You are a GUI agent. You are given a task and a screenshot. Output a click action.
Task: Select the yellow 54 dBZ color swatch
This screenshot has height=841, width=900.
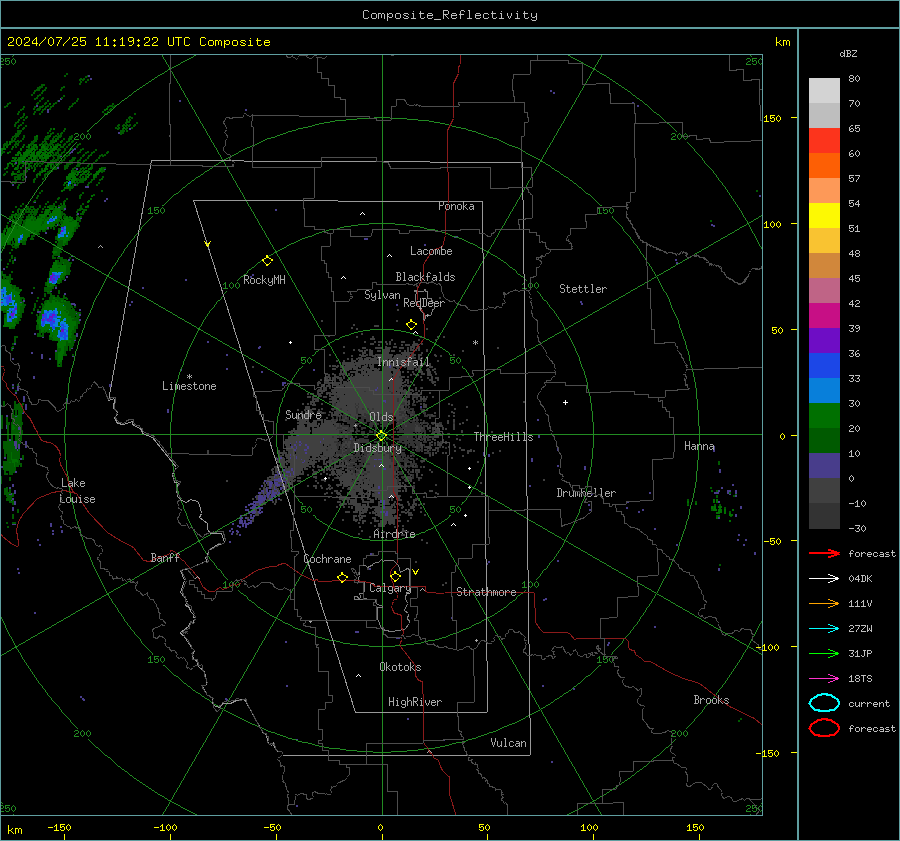pos(824,216)
